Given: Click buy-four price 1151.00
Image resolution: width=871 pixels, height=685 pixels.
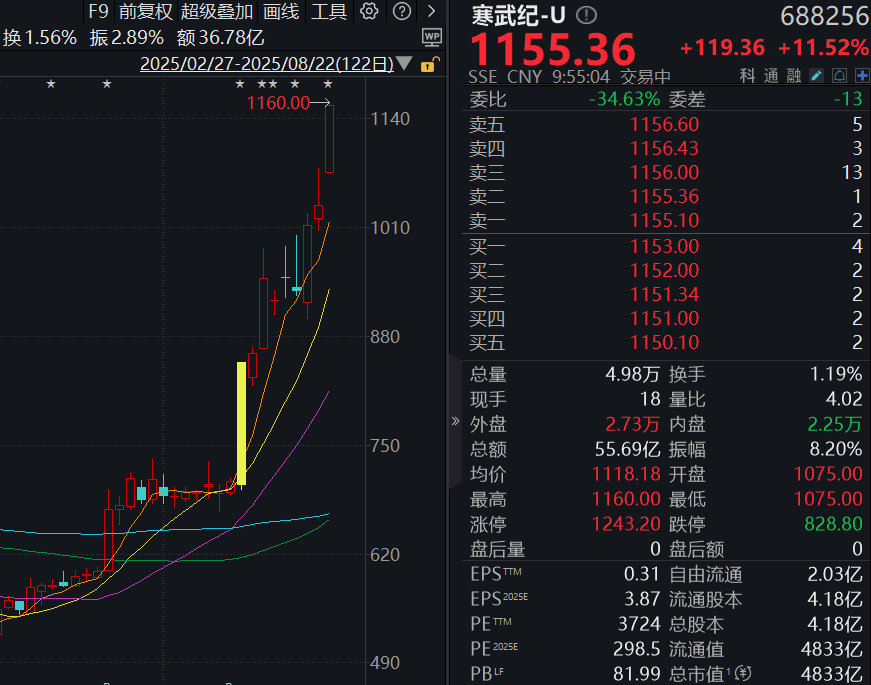Looking at the screenshot, I should click(x=664, y=318).
